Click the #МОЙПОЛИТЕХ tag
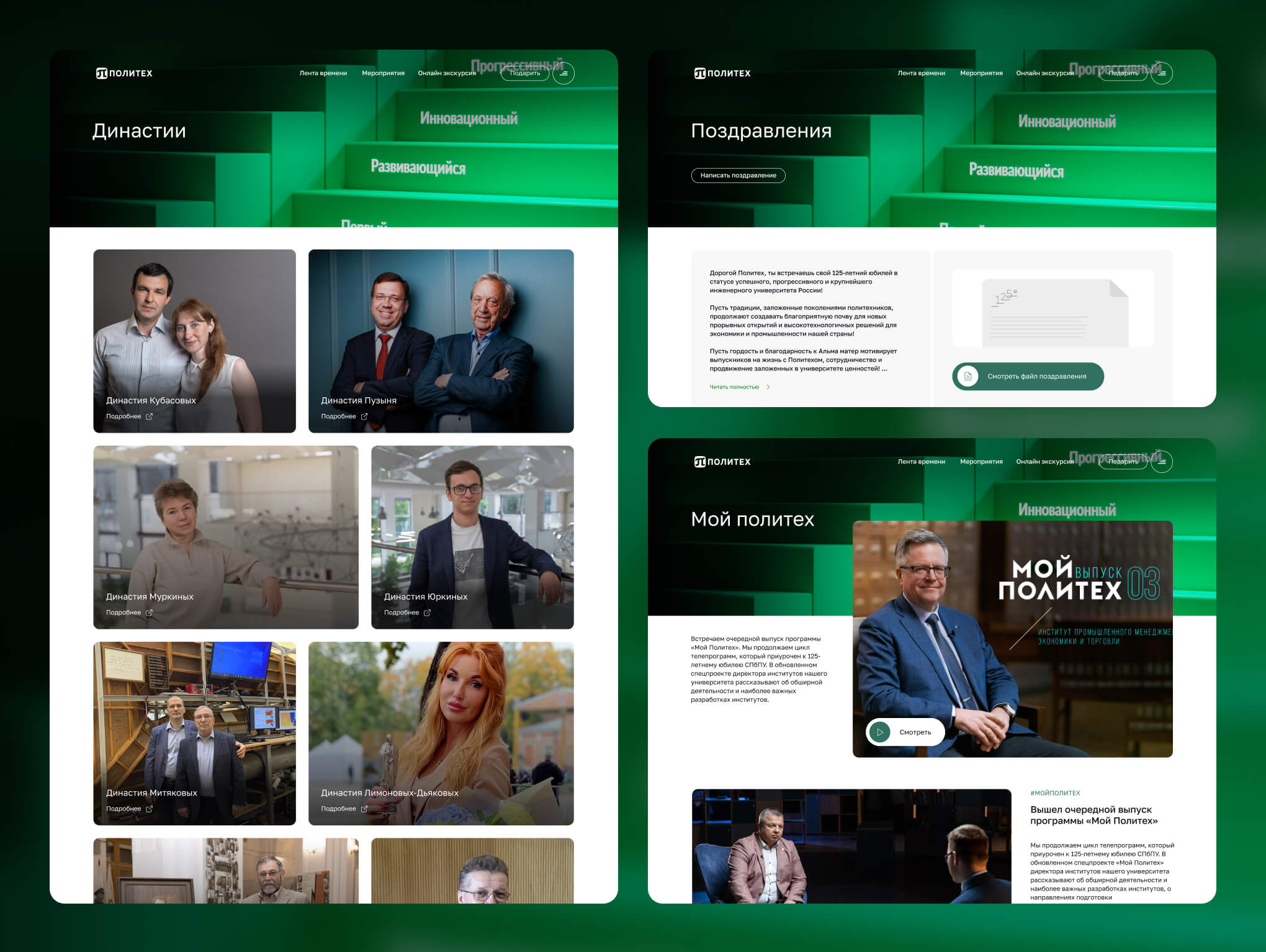This screenshot has width=1266, height=952. (1055, 793)
